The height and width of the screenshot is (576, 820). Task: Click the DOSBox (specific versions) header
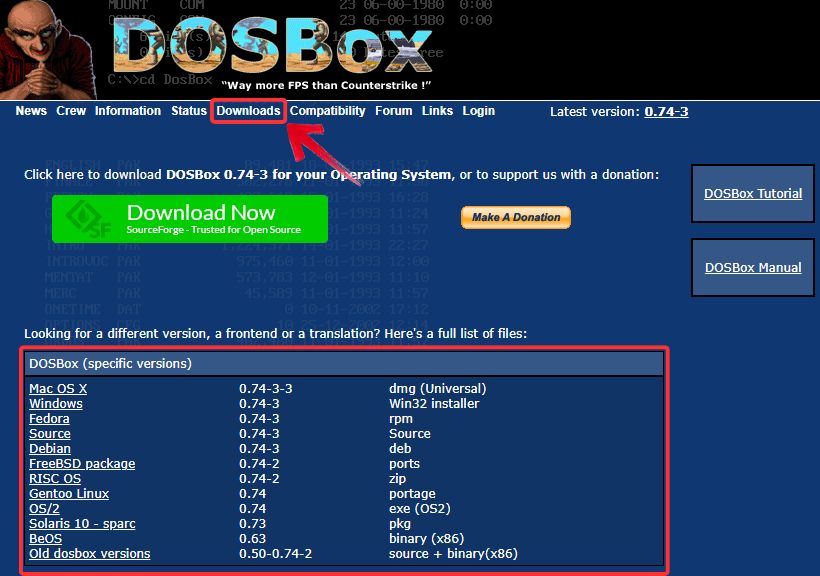click(x=344, y=364)
